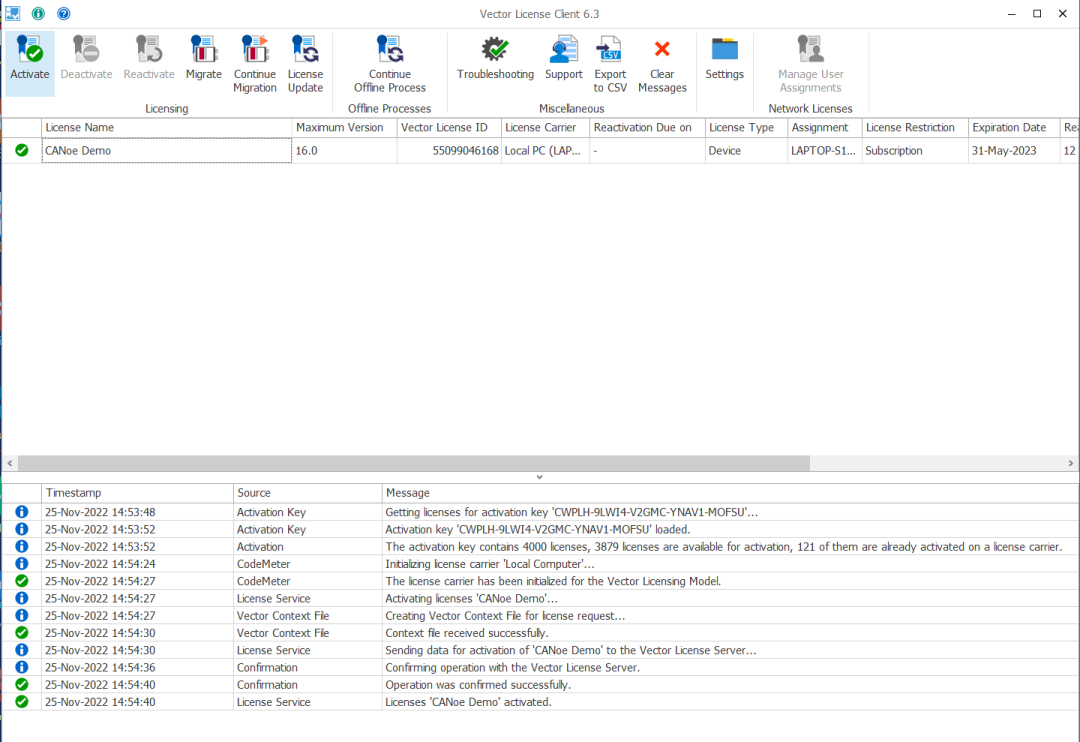Sort by the License Type column header

pos(747,127)
